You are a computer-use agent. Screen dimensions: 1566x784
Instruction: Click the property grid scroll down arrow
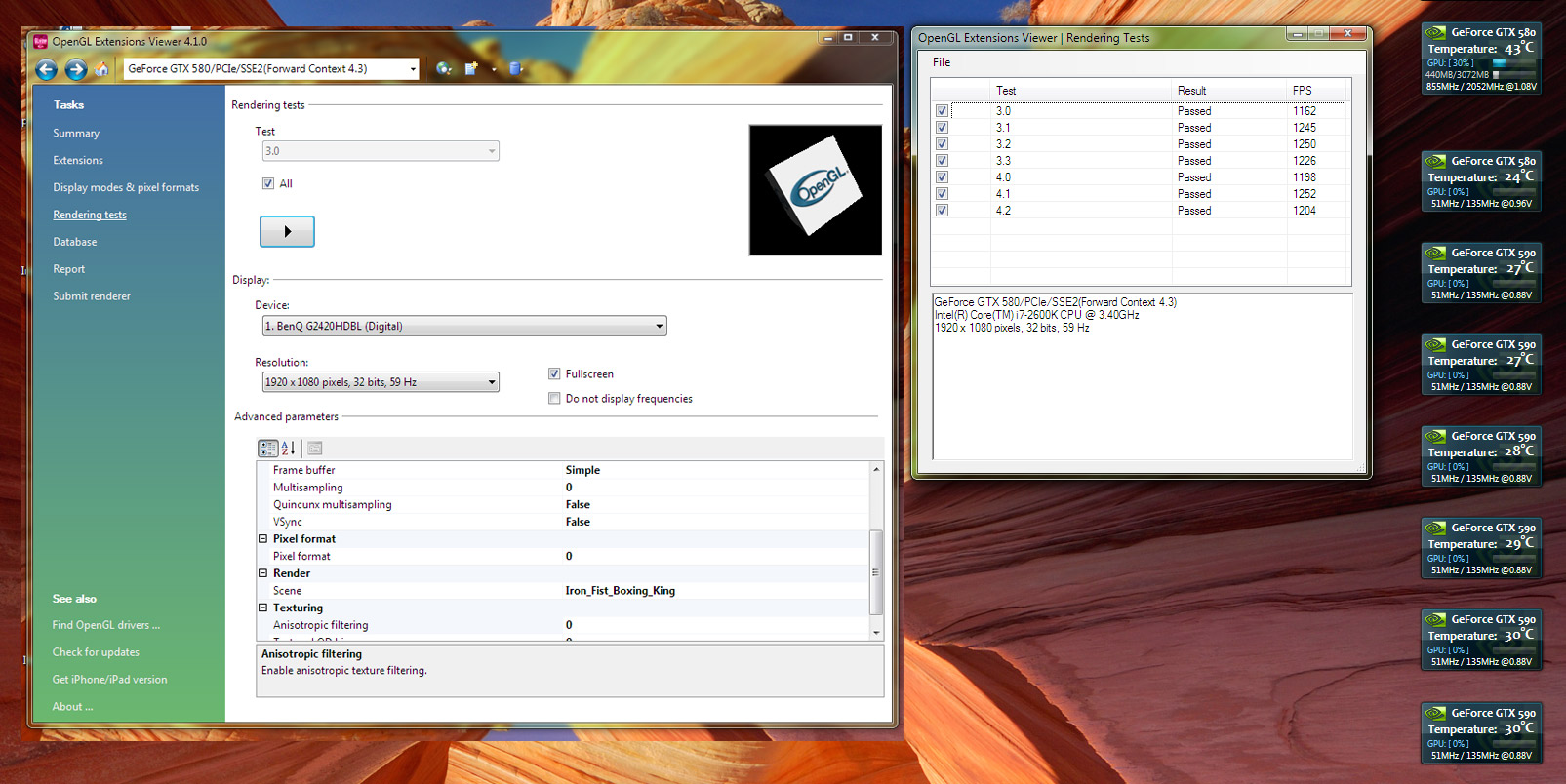876,633
